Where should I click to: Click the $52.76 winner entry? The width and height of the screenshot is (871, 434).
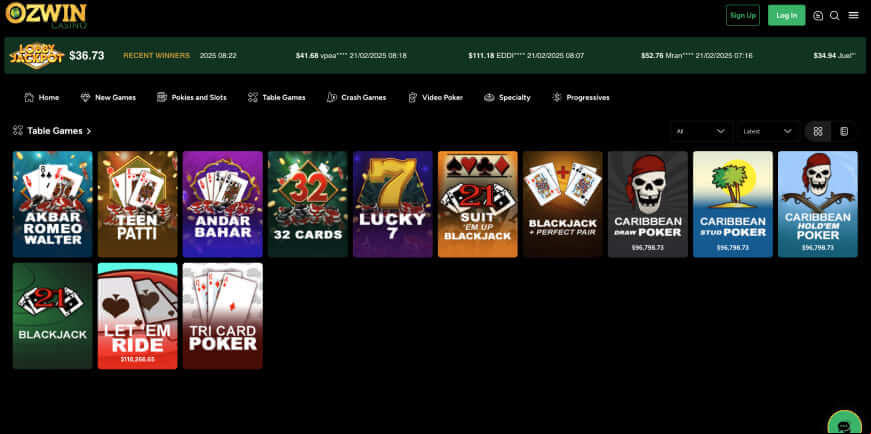click(697, 56)
